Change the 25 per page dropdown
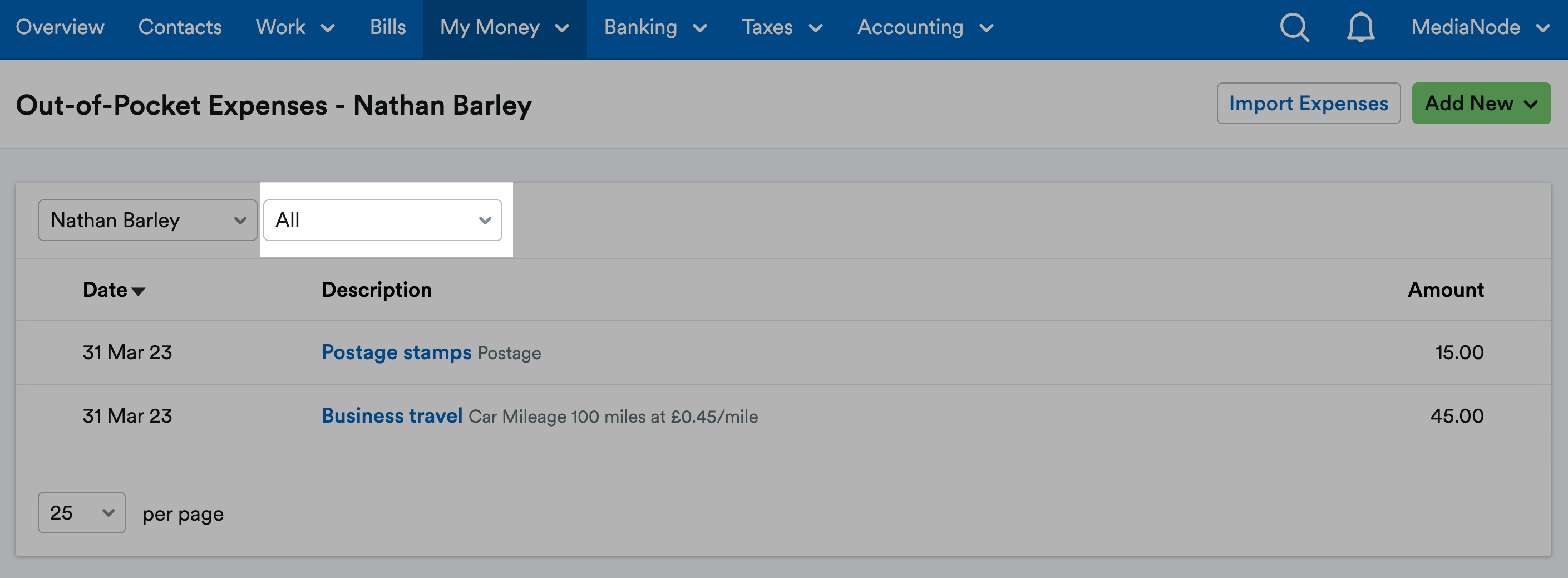Viewport: 1568px width, 578px height. click(x=82, y=512)
